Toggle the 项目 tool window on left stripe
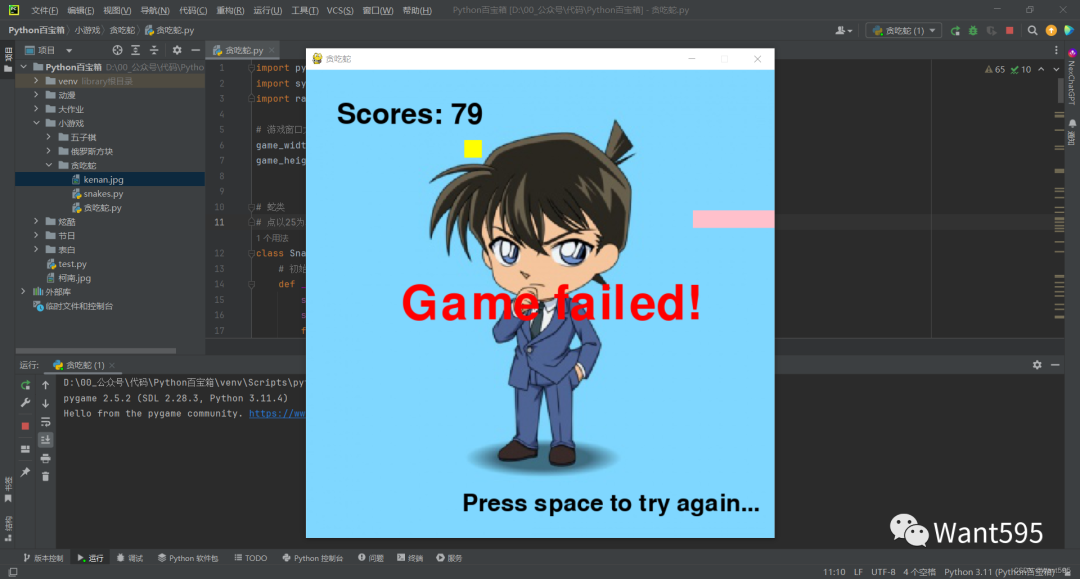 pos(8,60)
